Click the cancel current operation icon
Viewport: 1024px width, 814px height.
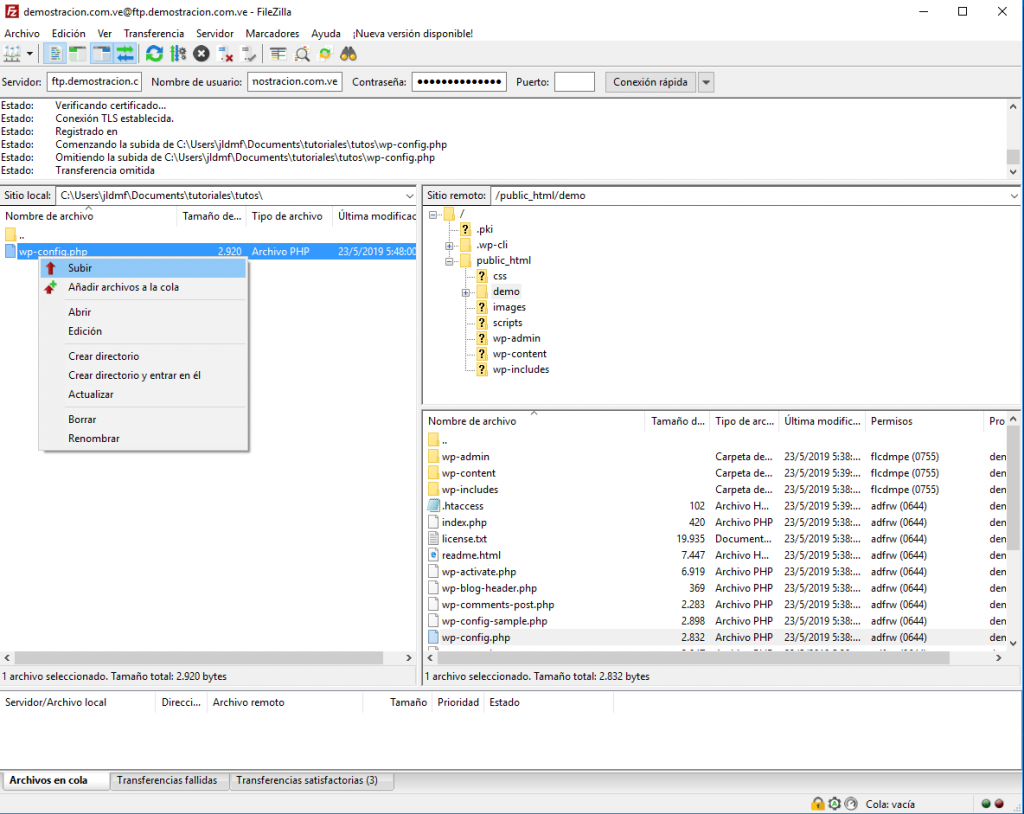coord(202,54)
